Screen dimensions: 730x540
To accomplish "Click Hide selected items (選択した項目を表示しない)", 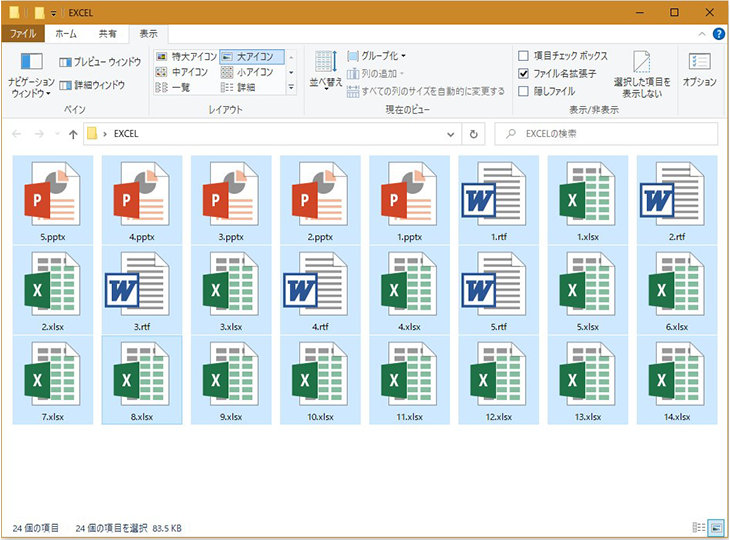I will [642, 74].
